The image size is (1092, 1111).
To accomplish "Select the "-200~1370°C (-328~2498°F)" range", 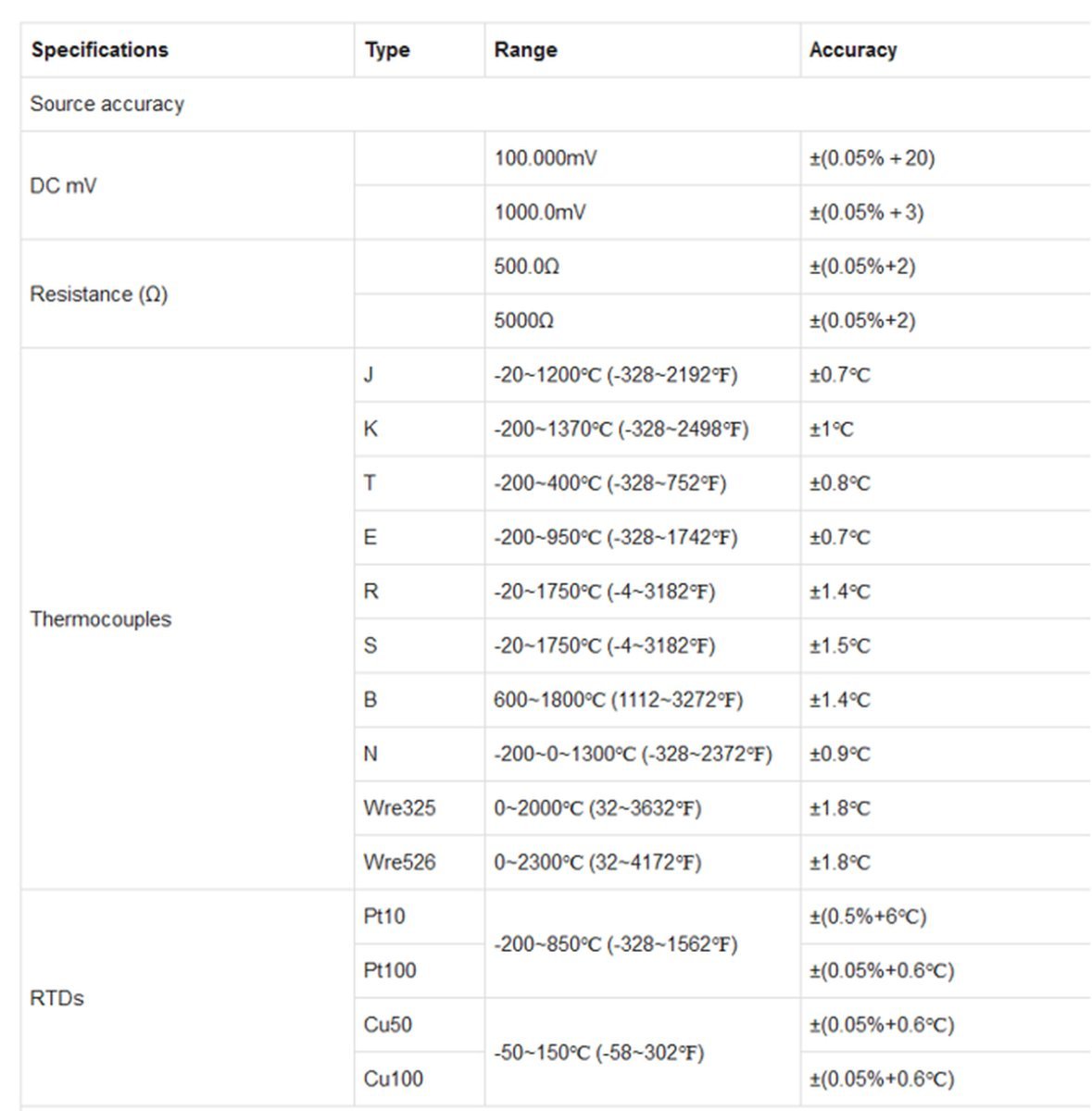I will 621,429.
